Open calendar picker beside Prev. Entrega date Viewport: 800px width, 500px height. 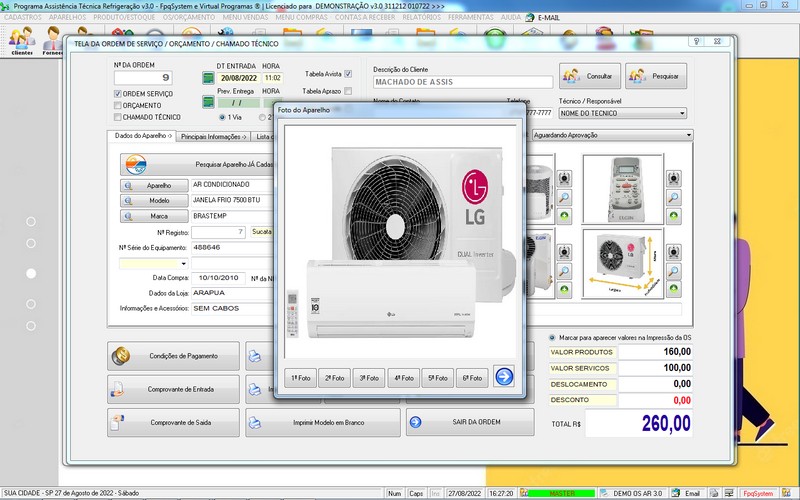coord(208,102)
